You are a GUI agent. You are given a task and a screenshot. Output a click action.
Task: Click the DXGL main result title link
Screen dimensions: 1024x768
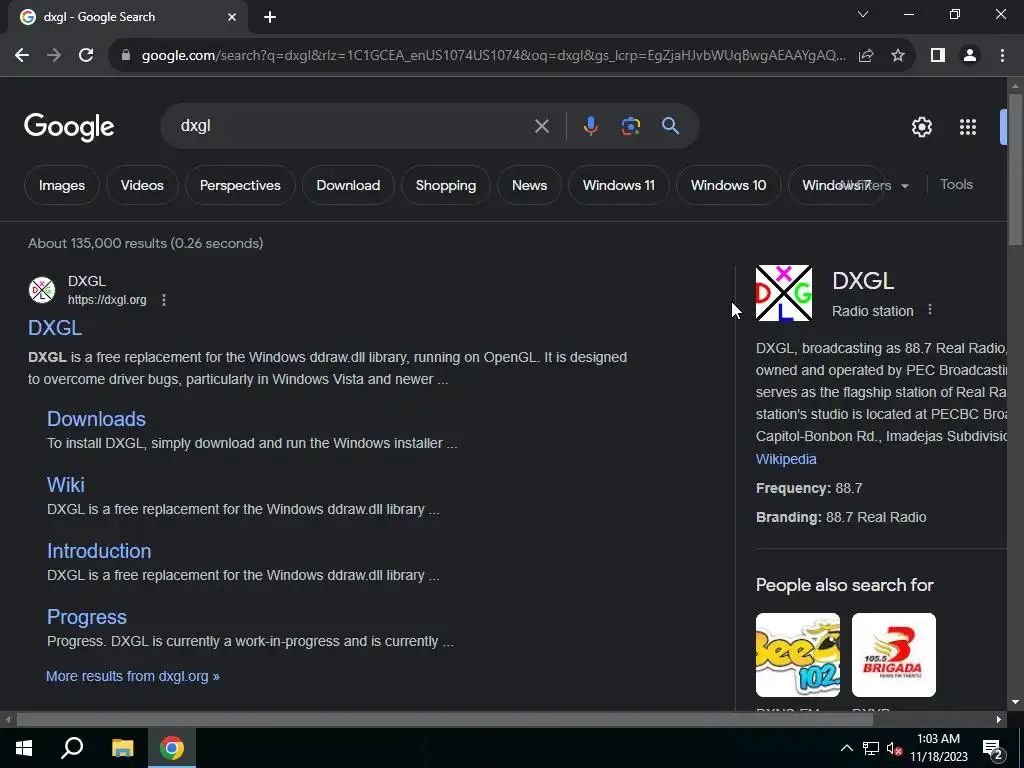point(55,328)
